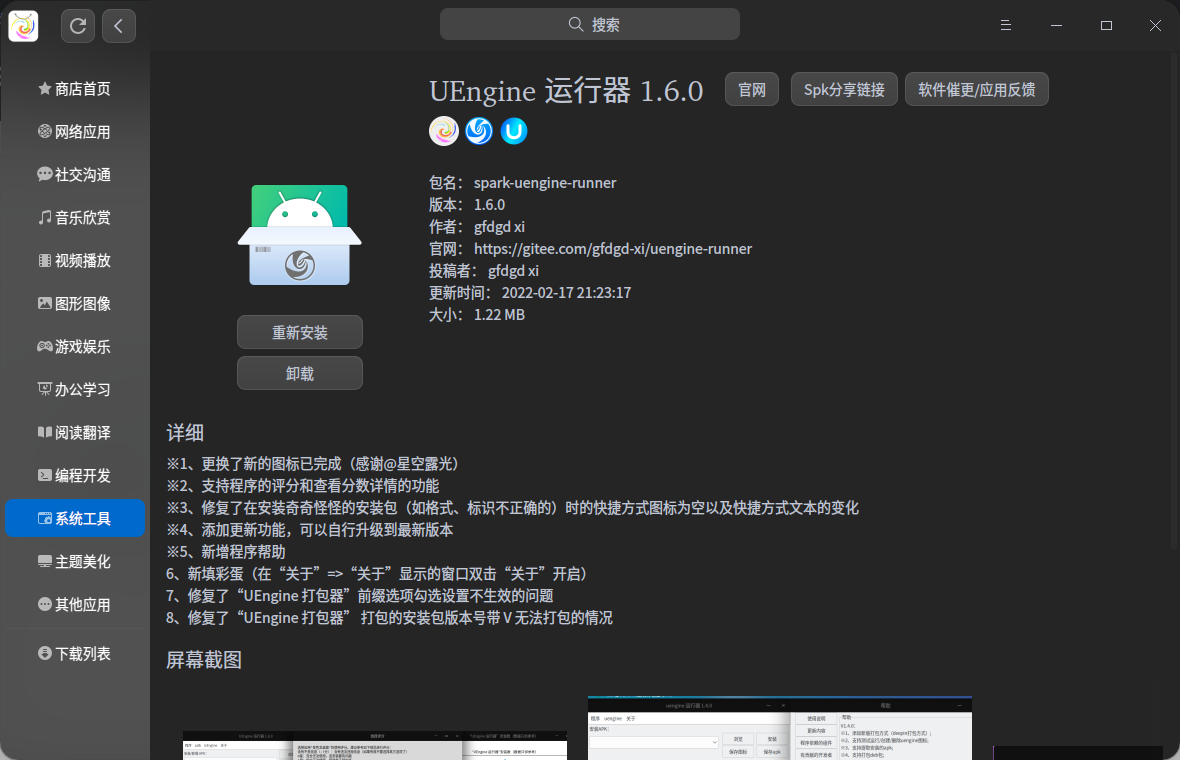The image size is (1180, 760).
Task: Go back with the back arrow
Action: coord(119,26)
